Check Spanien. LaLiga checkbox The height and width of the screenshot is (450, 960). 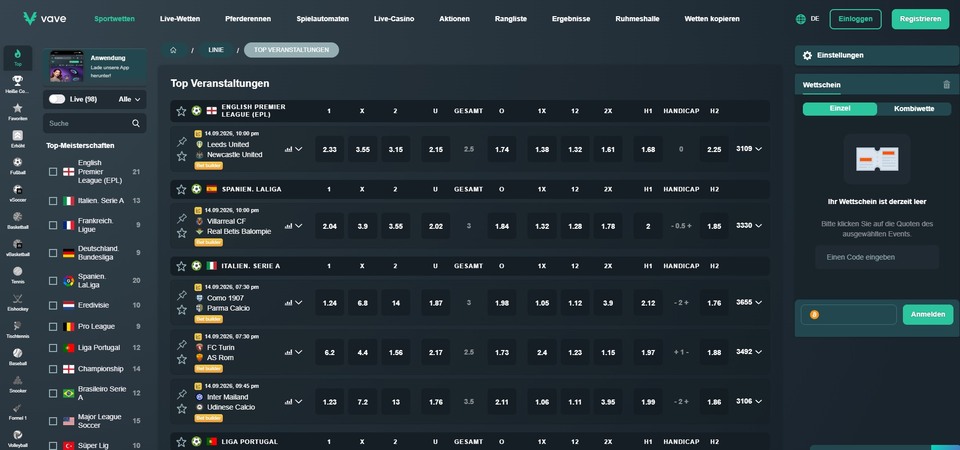53,281
